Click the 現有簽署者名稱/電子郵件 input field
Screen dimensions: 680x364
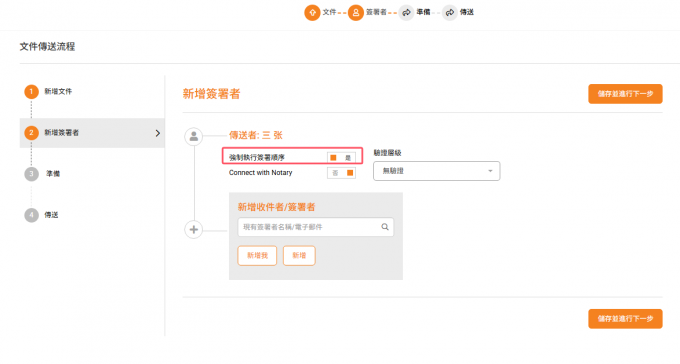pos(316,227)
